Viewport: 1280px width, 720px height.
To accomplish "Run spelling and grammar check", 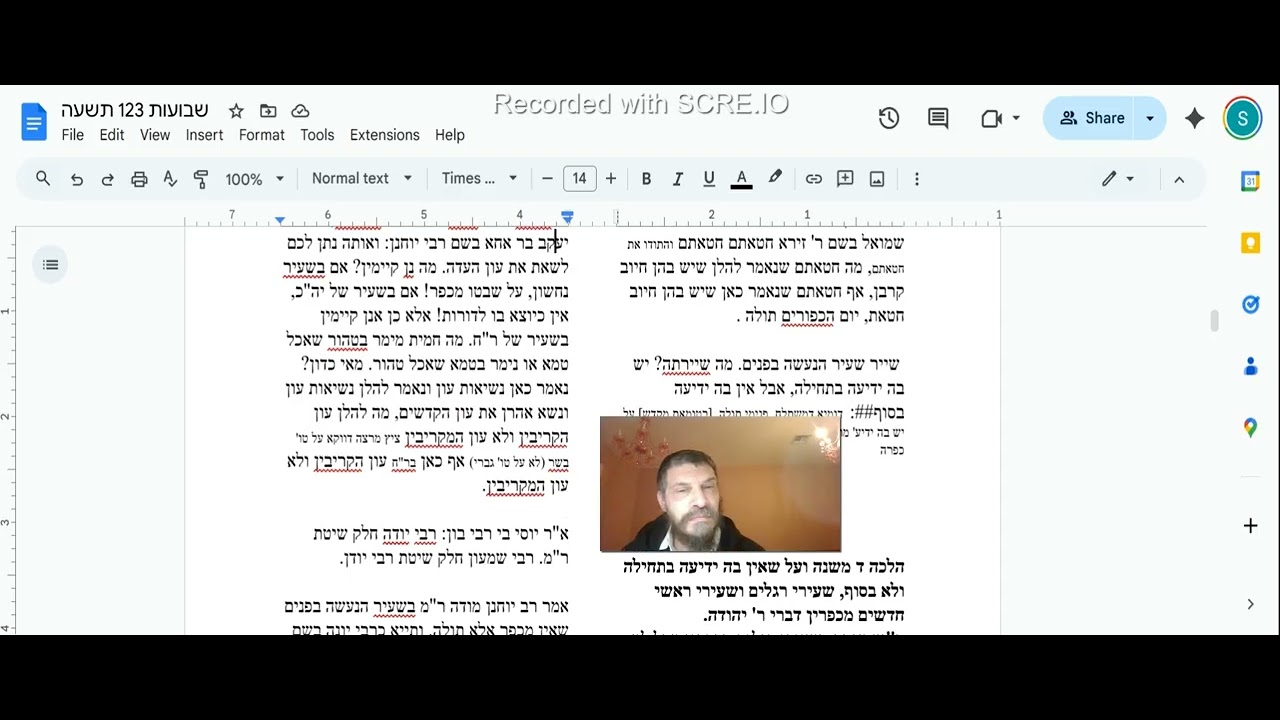I will click(170, 179).
